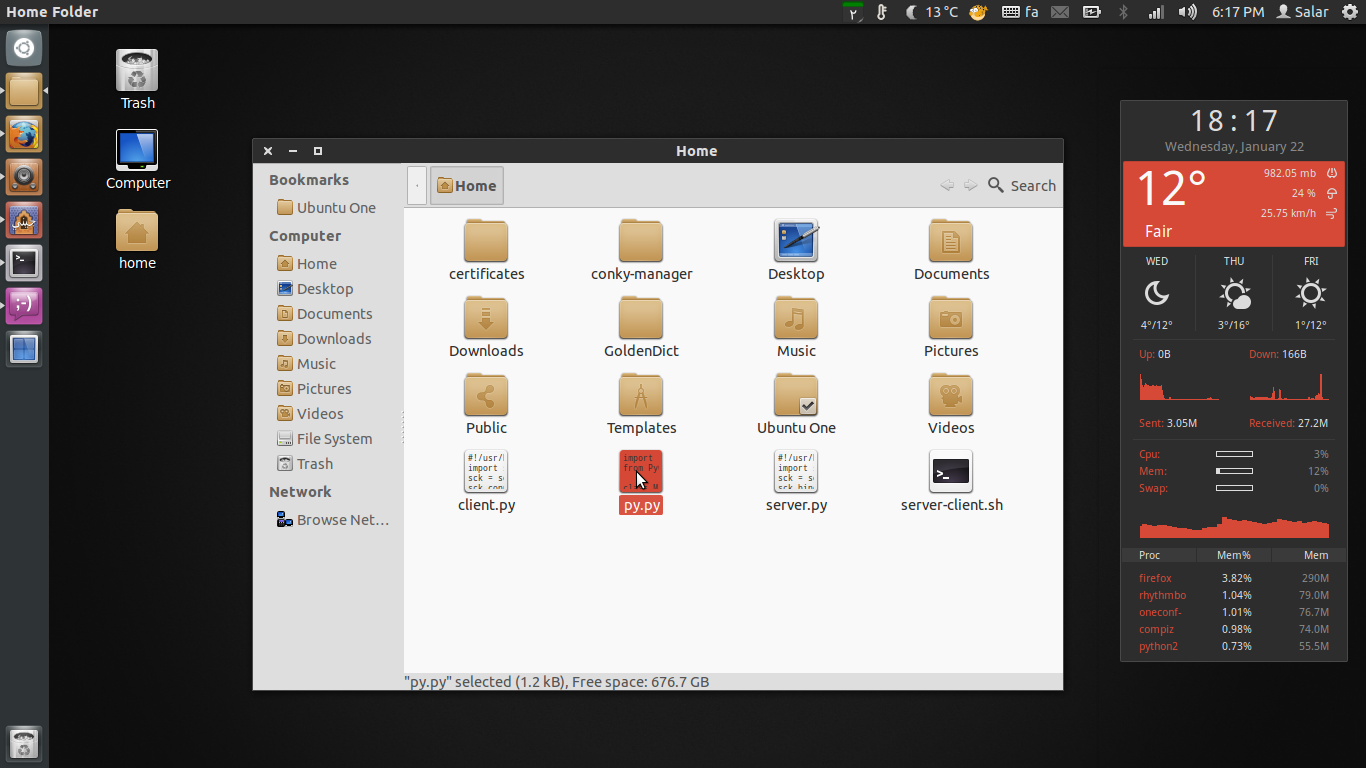Open the Ubuntu One bookmark
1366x768 pixels.
coord(335,208)
